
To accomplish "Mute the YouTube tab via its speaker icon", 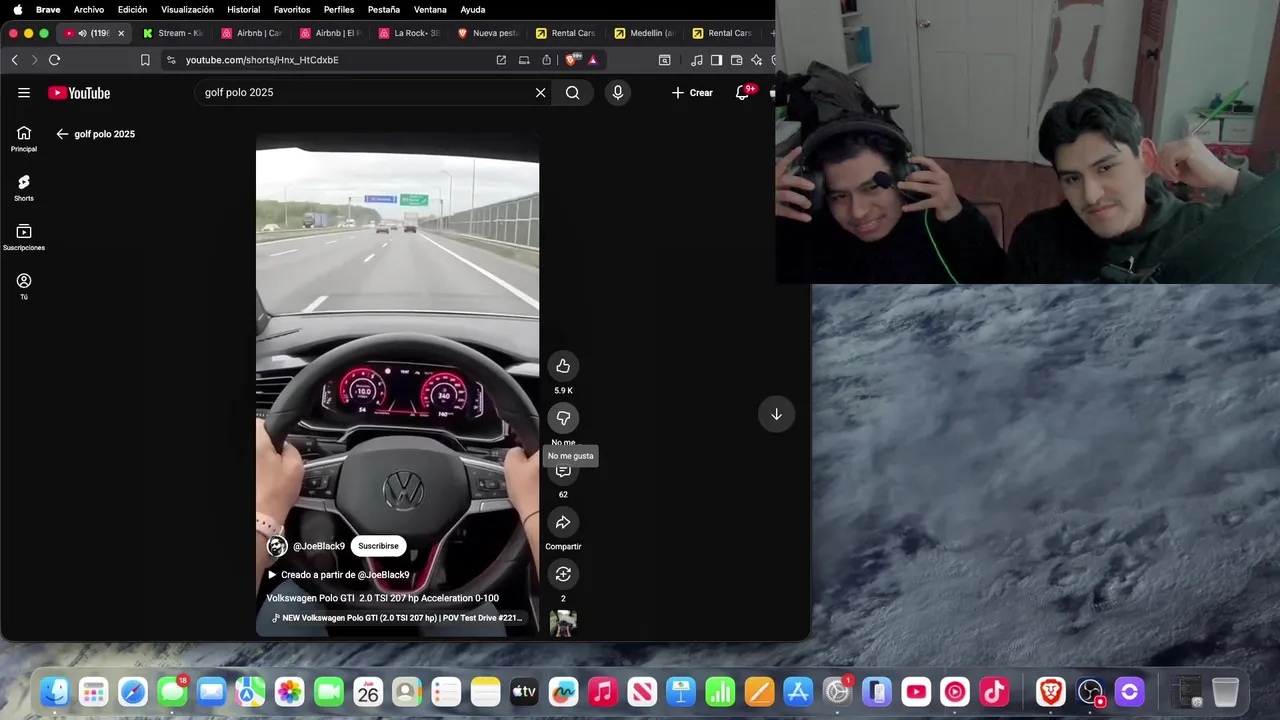I will click(82, 33).
